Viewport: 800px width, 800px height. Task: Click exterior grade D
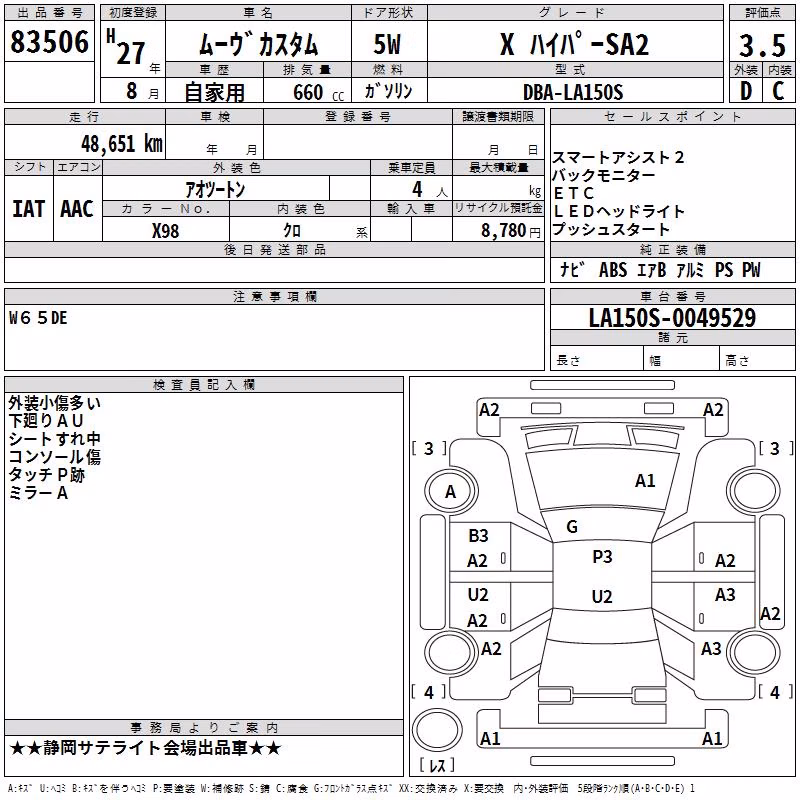click(x=746, y=91)
